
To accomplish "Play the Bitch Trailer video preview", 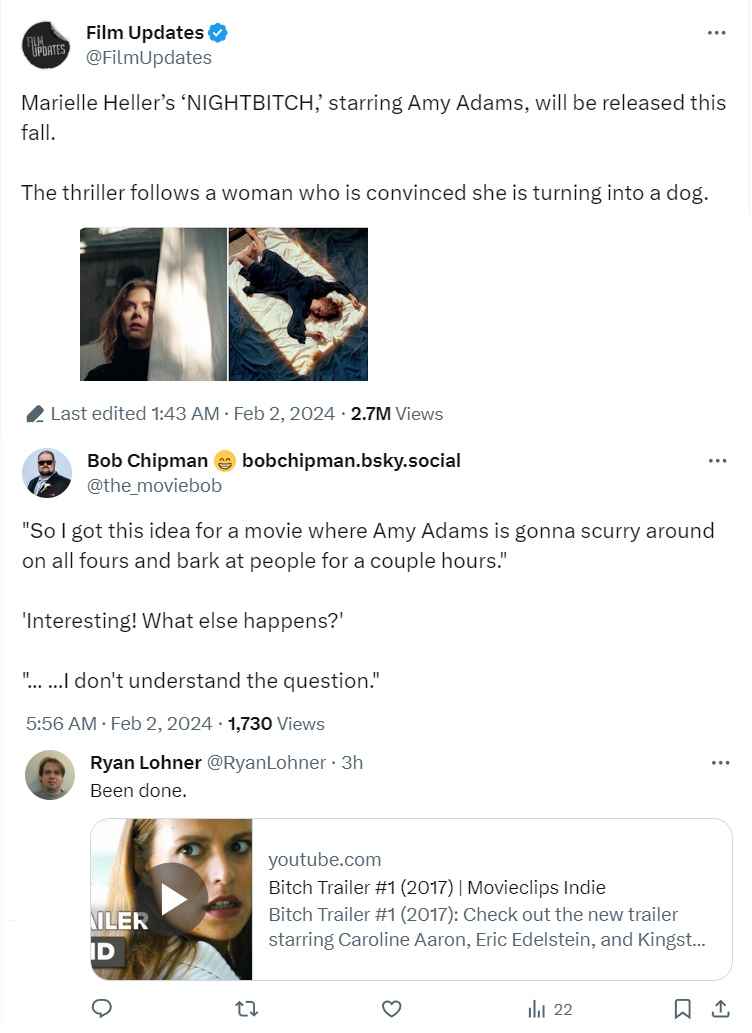I will pos(173,899).
